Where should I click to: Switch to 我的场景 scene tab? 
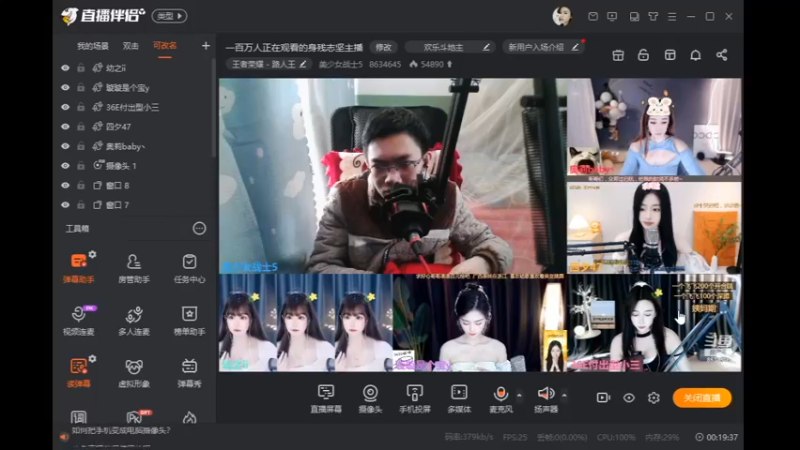click(92, 46)
